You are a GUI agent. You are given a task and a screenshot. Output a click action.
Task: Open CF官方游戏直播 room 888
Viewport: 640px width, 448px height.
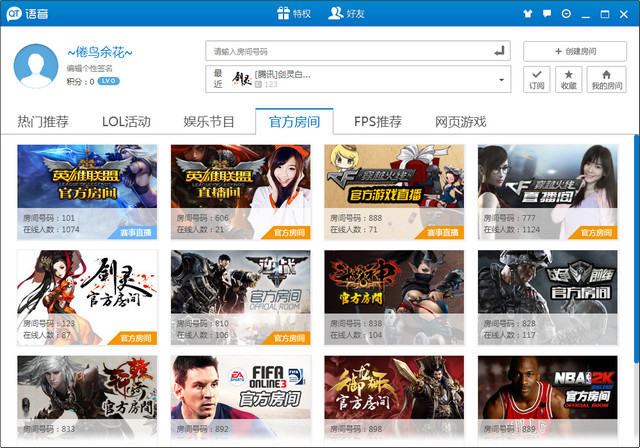(x=394, y=192)
